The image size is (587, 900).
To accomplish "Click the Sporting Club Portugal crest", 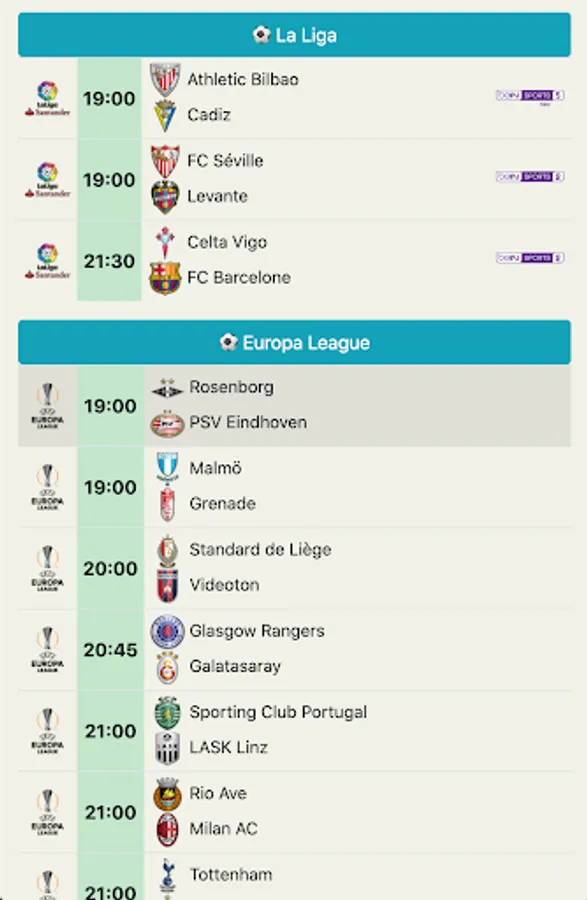I will [166, 712].
